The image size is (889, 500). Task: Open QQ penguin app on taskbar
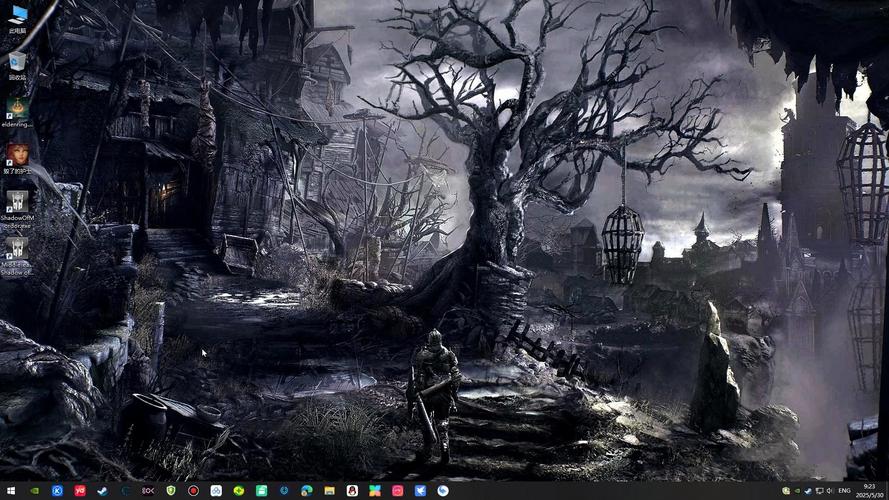(352, 490)
